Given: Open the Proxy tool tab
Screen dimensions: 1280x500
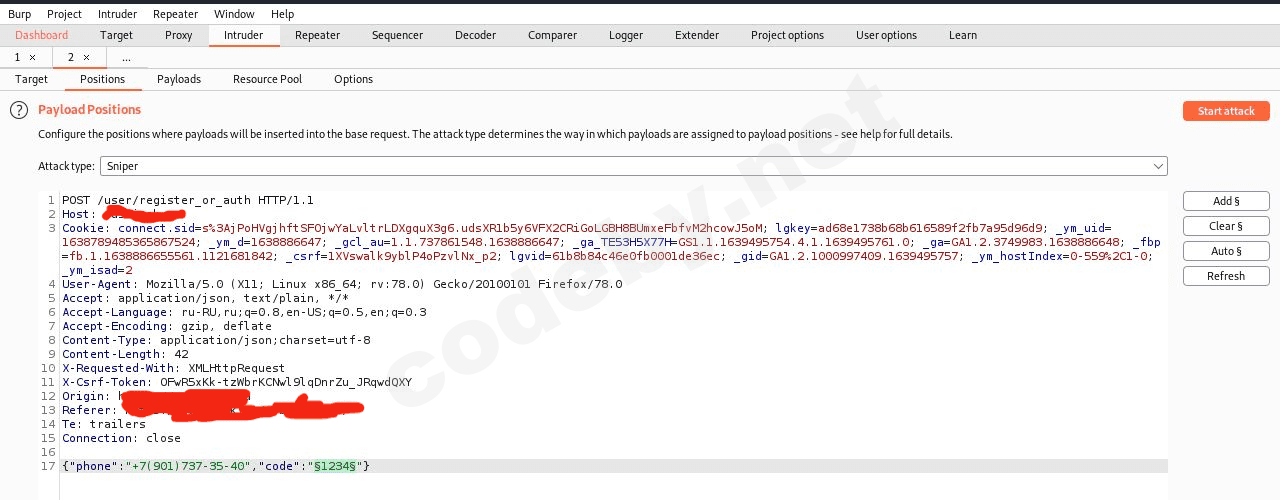Looking at the screenshot, I should point(179,35).
